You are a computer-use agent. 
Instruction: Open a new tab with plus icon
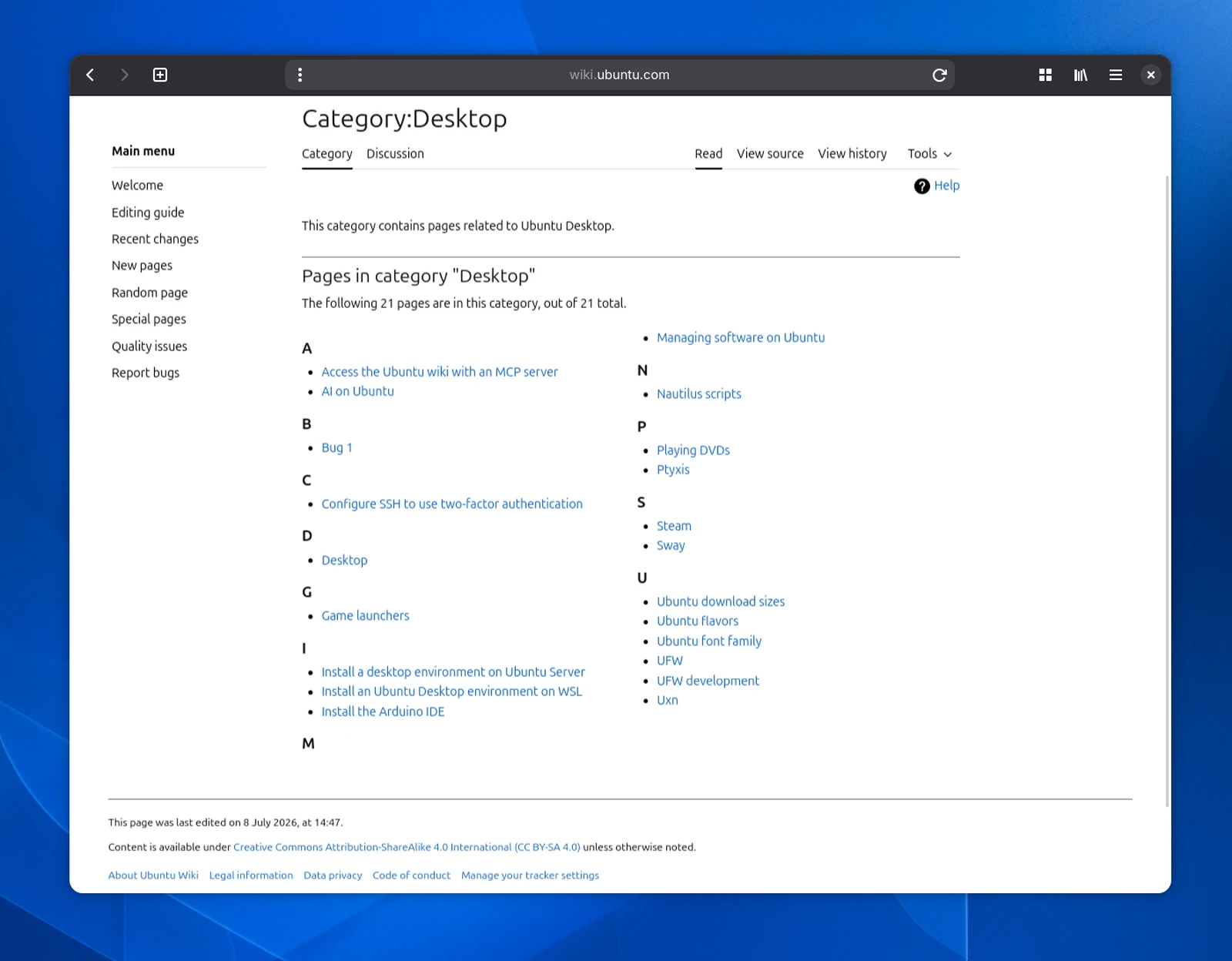coord(160,75)
